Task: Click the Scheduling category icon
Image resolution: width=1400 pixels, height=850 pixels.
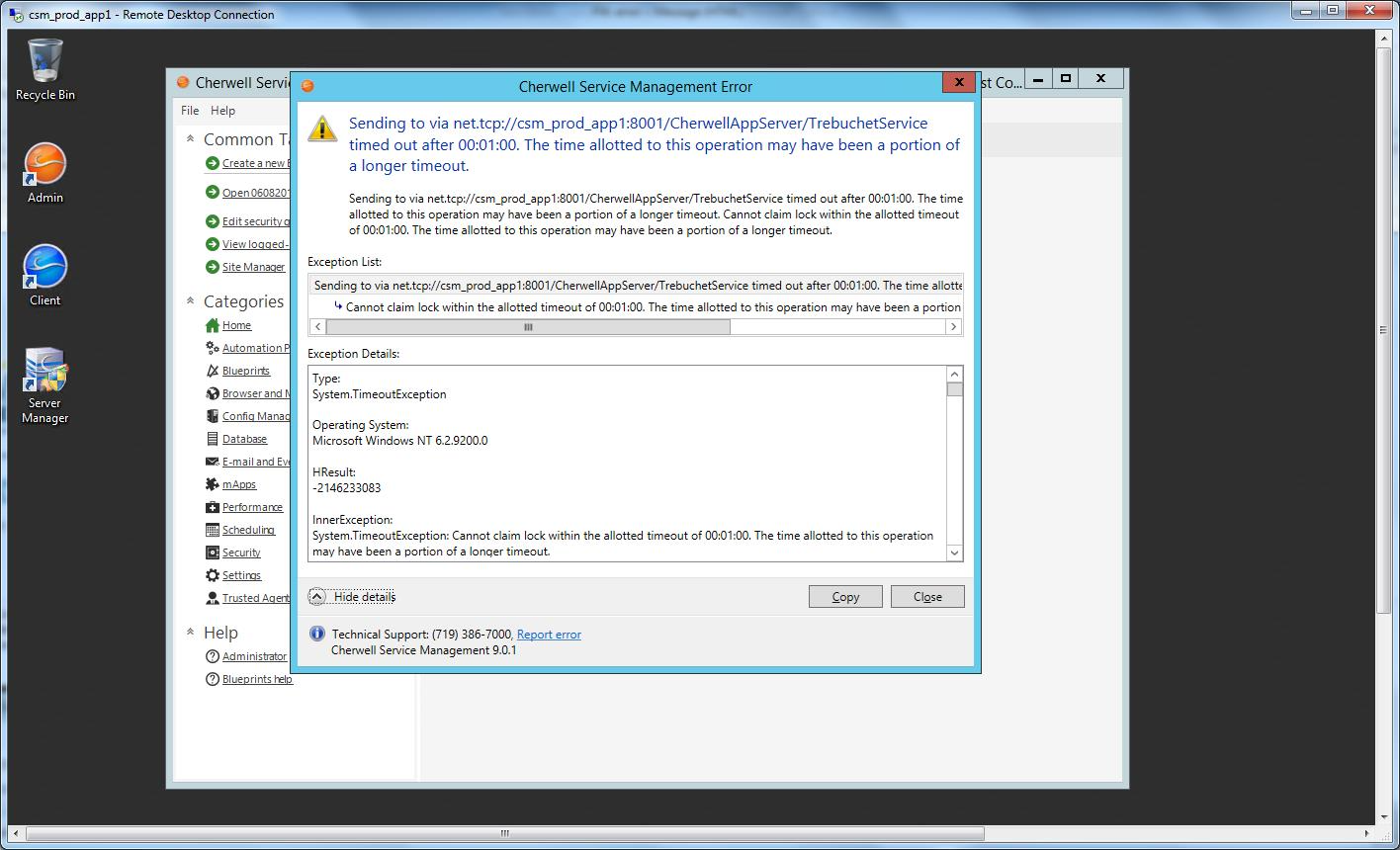Action: coord(212,530)
